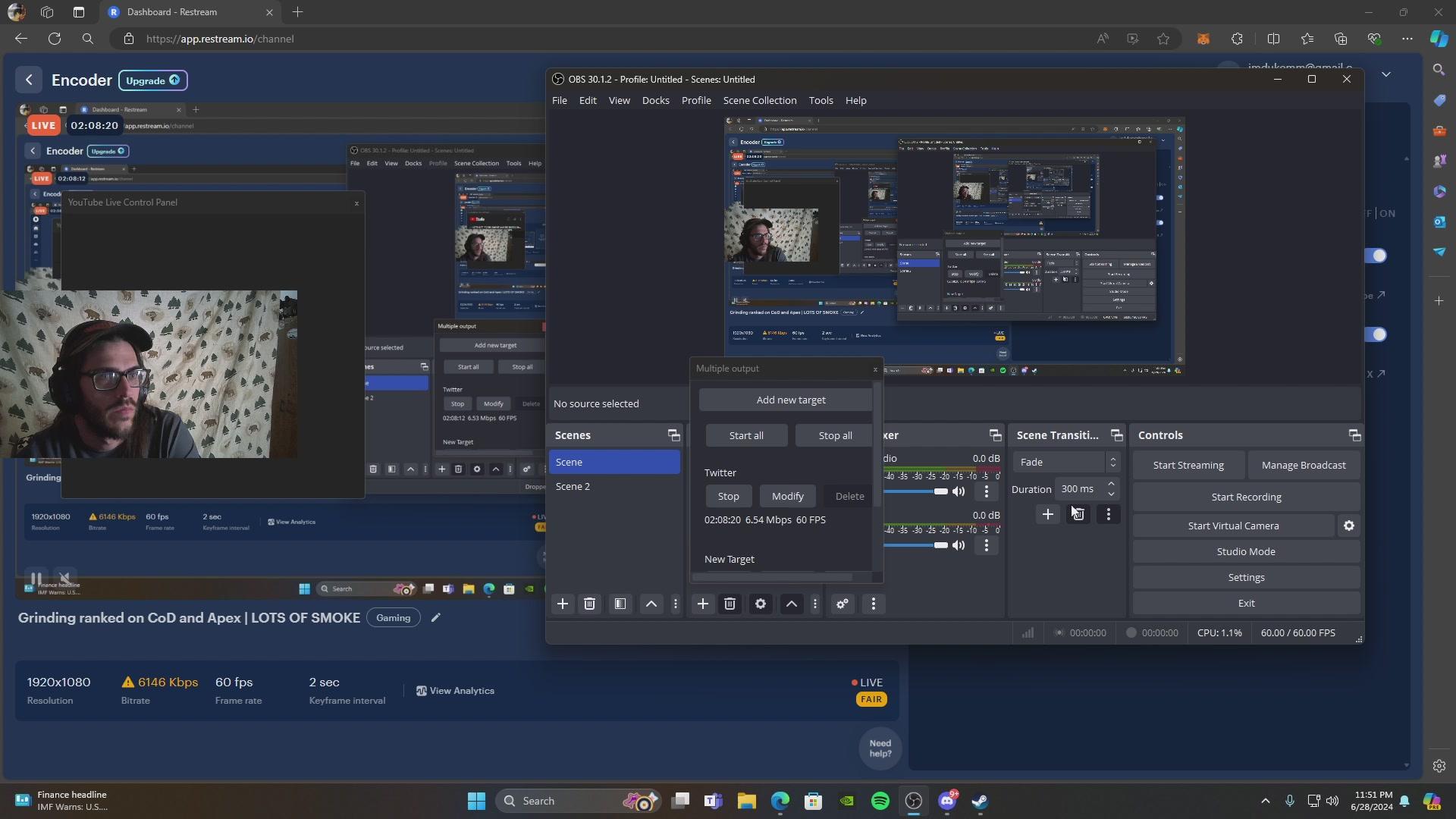Screen dimensions: 1456x819
Task: Open scene filters icon in Scenes toolbar
Action: point(620,604)
